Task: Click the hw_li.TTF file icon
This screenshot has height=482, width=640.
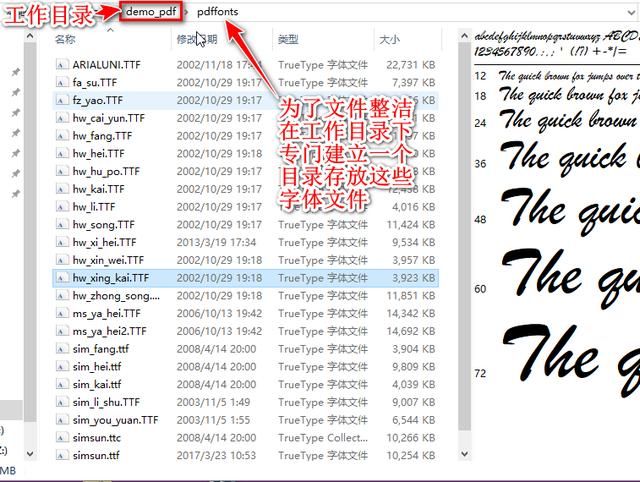Action: click(x=62, y=207)
